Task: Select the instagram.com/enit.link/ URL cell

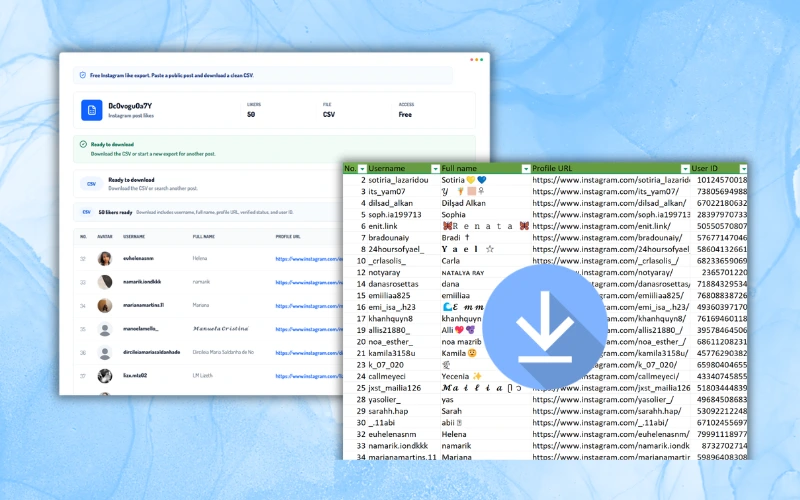Action: click(610, 226)
